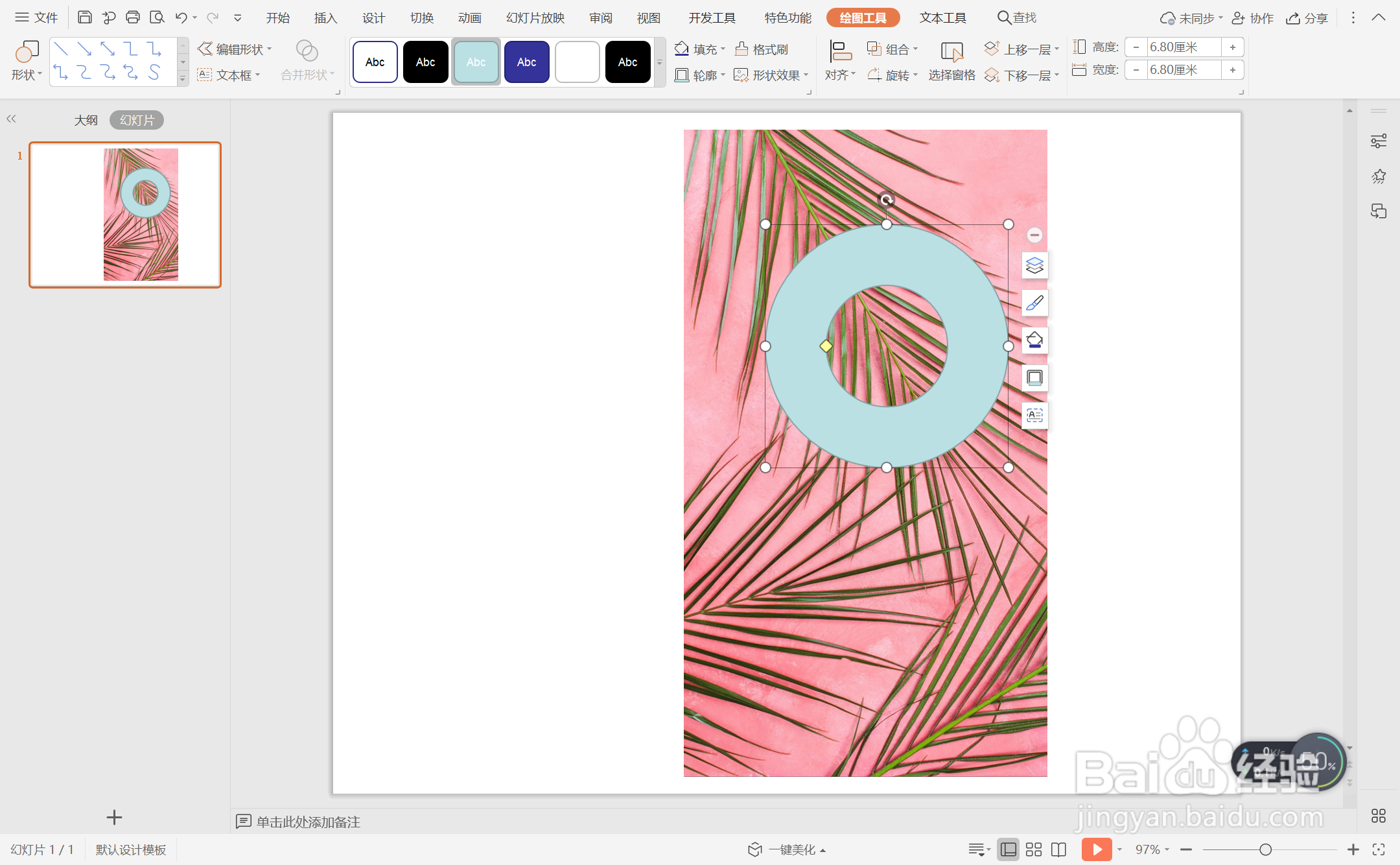Viewport: 1400px width, 865px height.
Task: Open the 文件 menu
Action: (36, 18)
